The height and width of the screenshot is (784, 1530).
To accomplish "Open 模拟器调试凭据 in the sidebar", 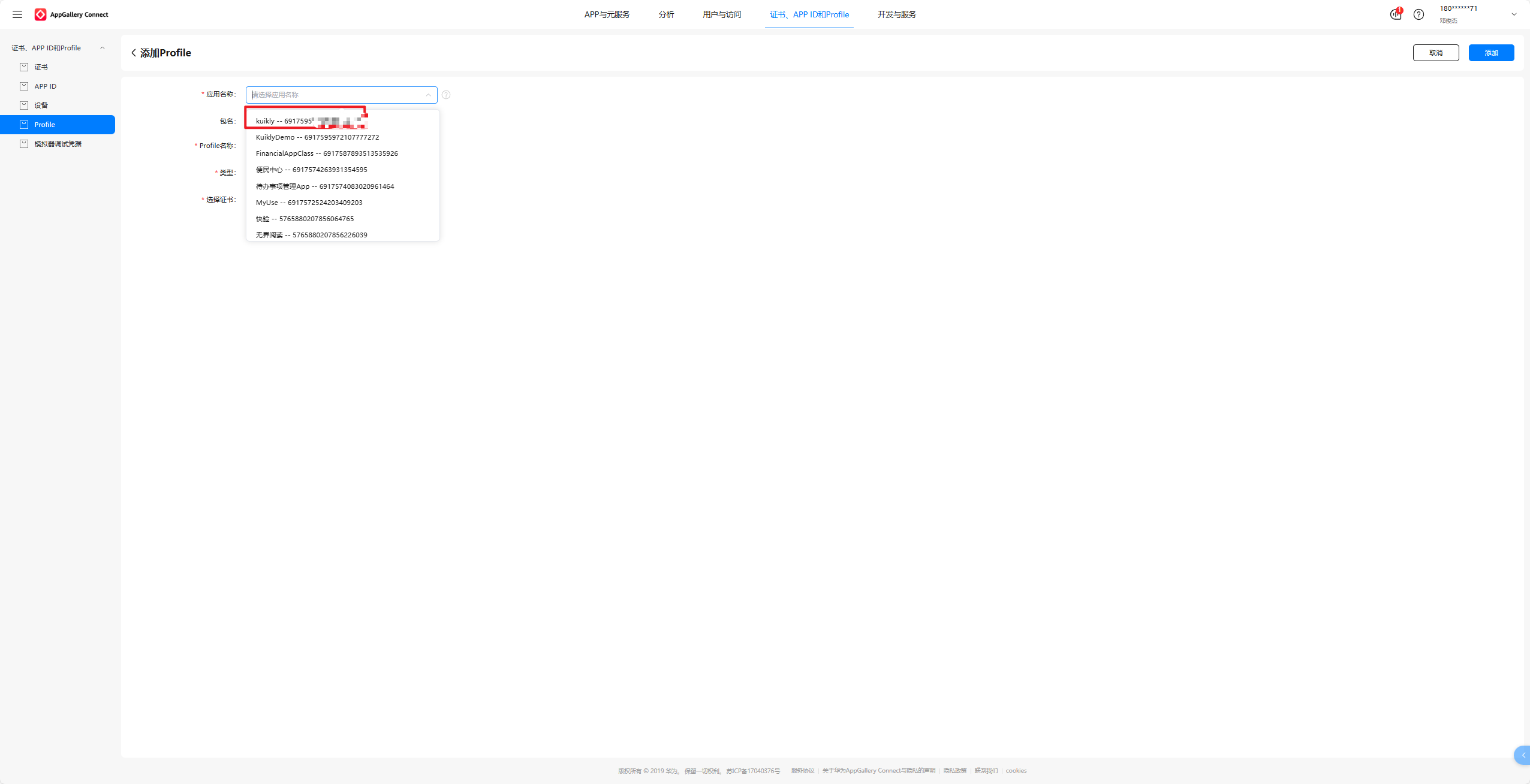I will [58, 144].
